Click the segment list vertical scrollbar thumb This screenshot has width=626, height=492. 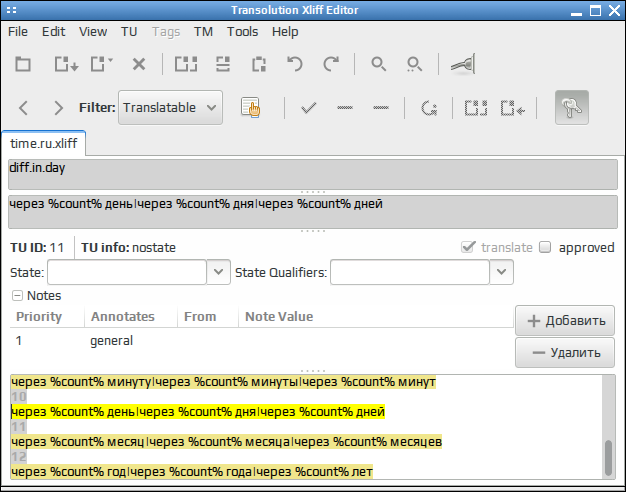(x=608, y=458)
